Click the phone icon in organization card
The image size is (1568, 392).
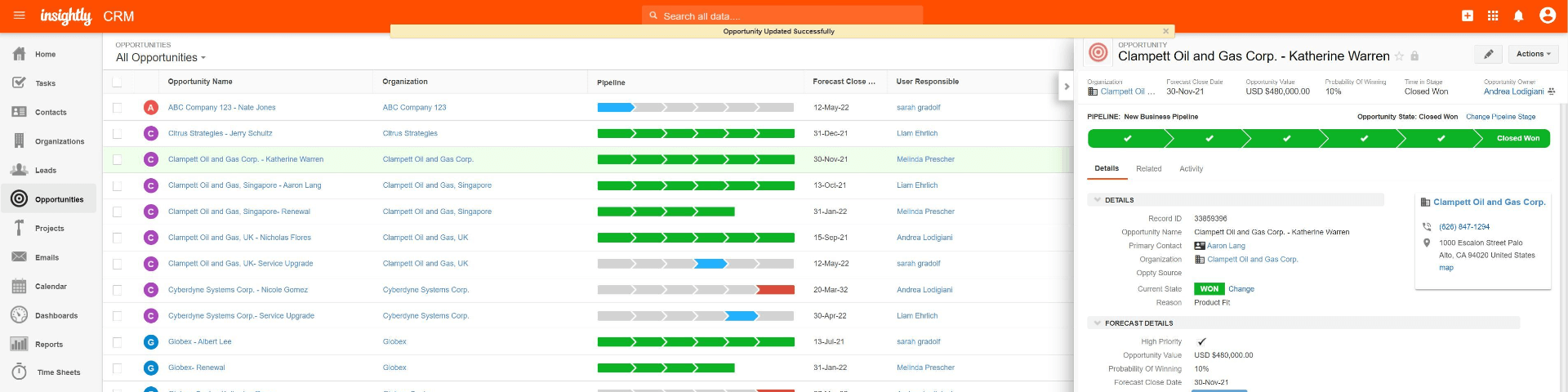click(1427, 227)
